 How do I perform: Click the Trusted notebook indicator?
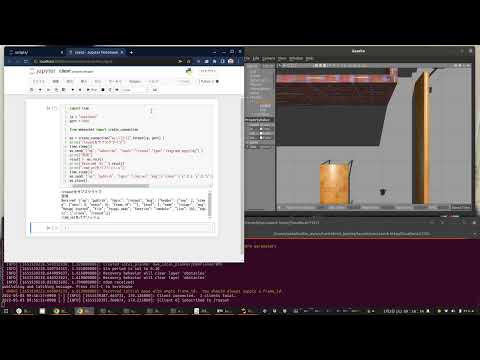(x=184, y=81)
